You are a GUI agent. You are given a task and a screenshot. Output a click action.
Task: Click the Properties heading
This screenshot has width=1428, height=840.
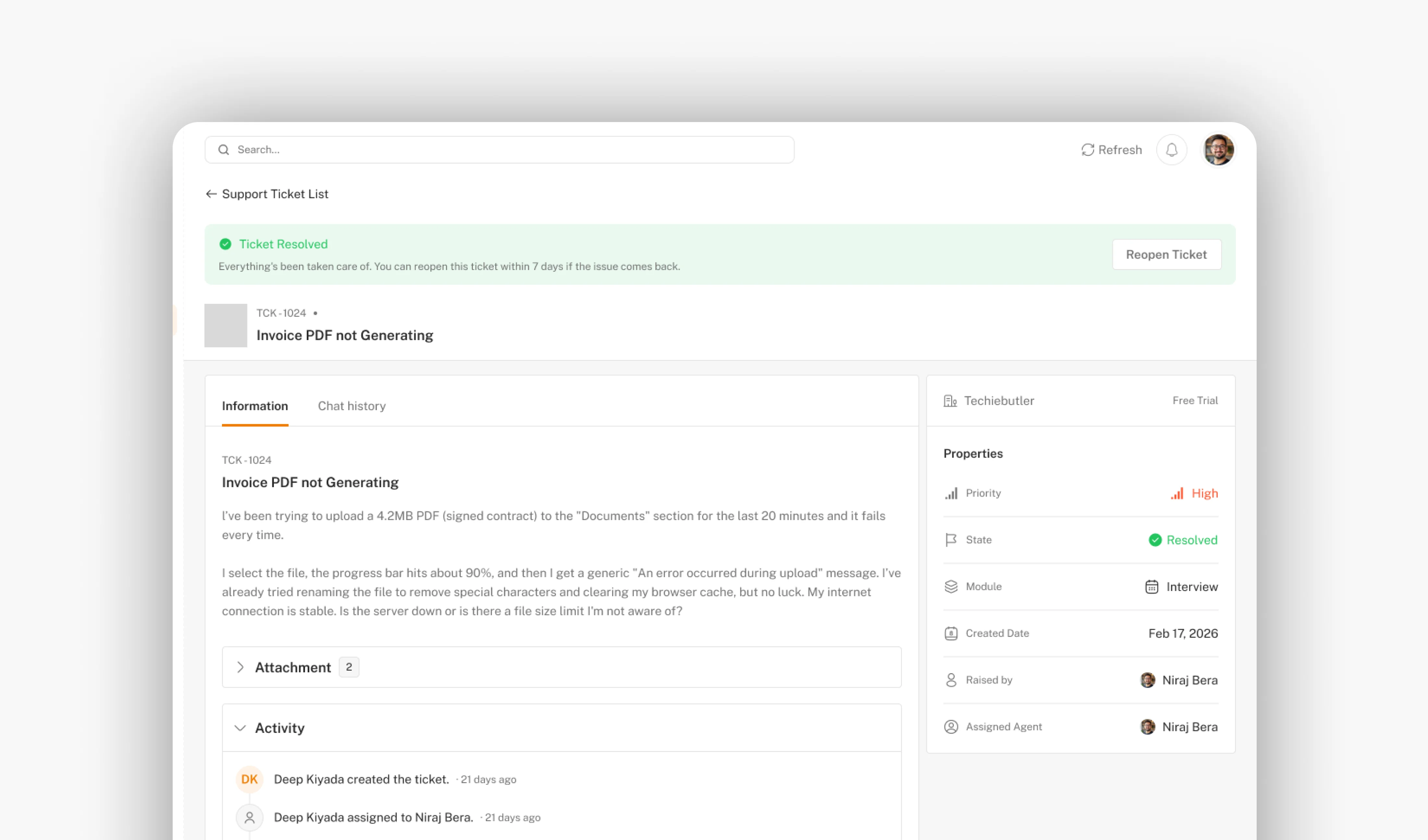tap(973, 453)
